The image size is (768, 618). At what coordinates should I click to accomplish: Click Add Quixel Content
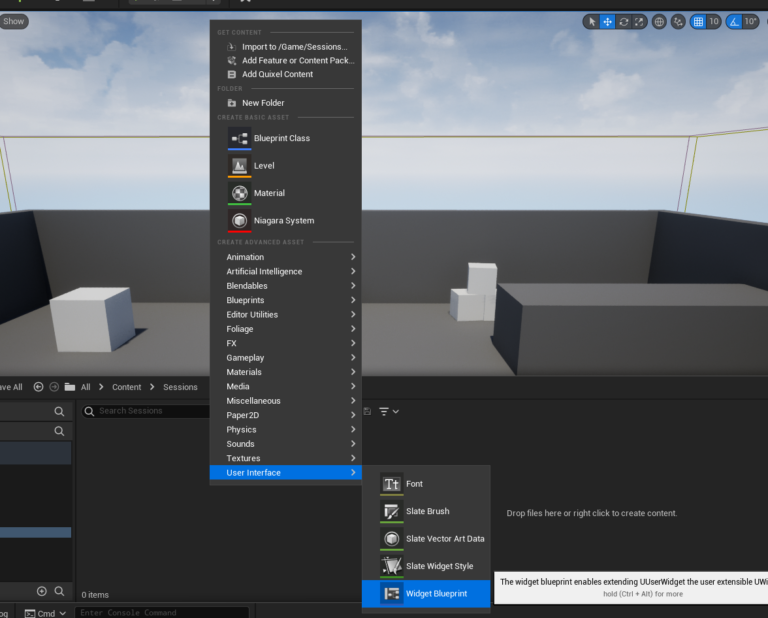click(x=277, y=74)
